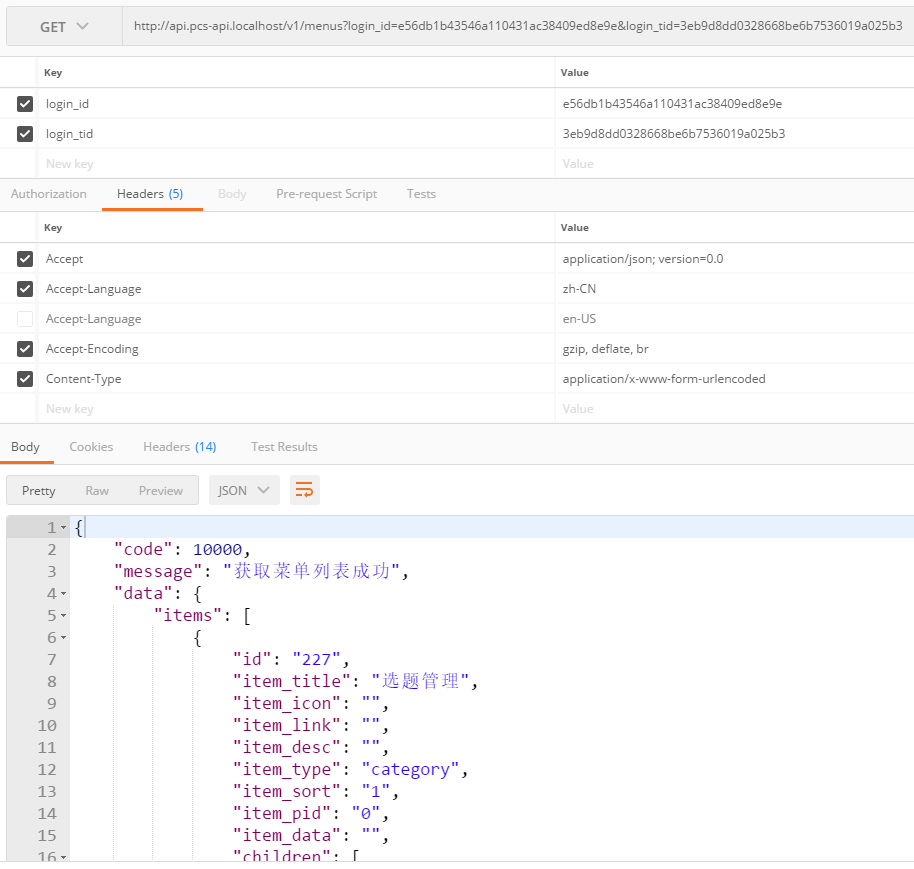The height and width of the screenshot is (869, 914).
Task: Open the JSON format dropdown
Action: pos(244,490)
